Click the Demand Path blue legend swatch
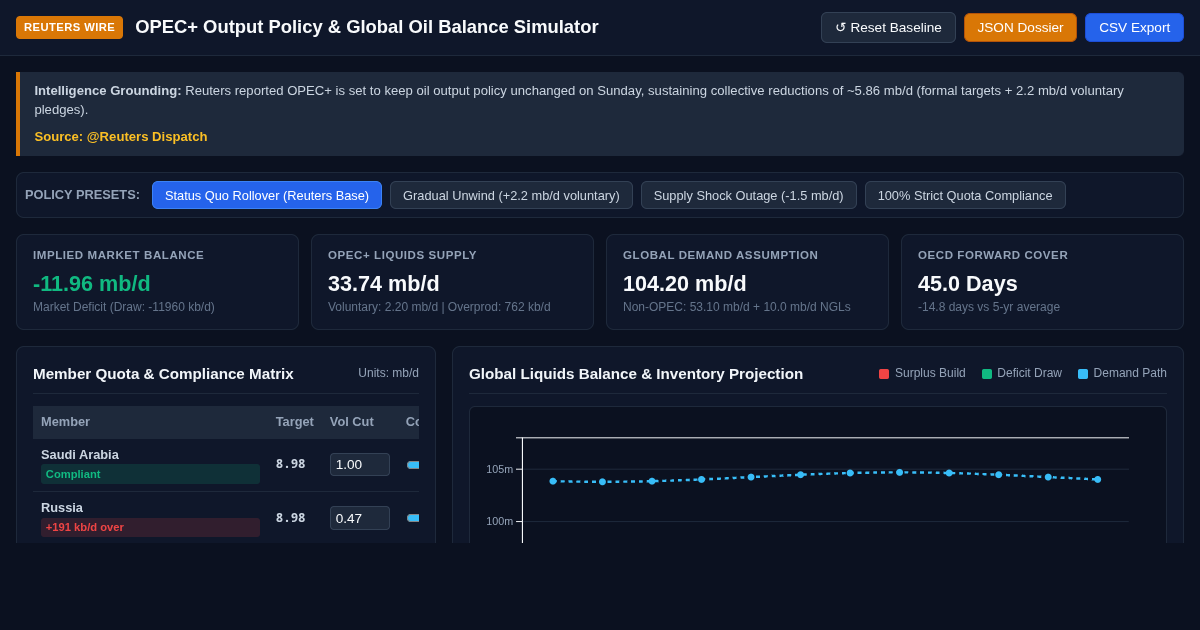The height and width of the screenshot is (630, 1200). [x=1083, y=374]
